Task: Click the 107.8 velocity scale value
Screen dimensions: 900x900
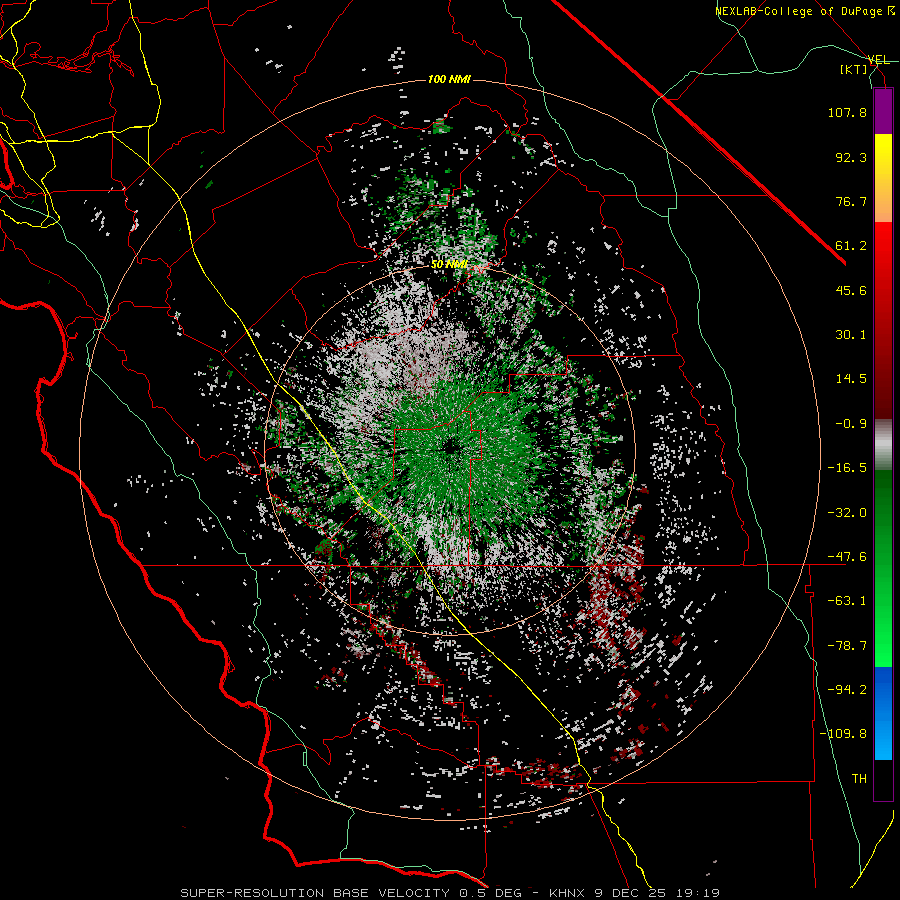Action: point(847,112)
